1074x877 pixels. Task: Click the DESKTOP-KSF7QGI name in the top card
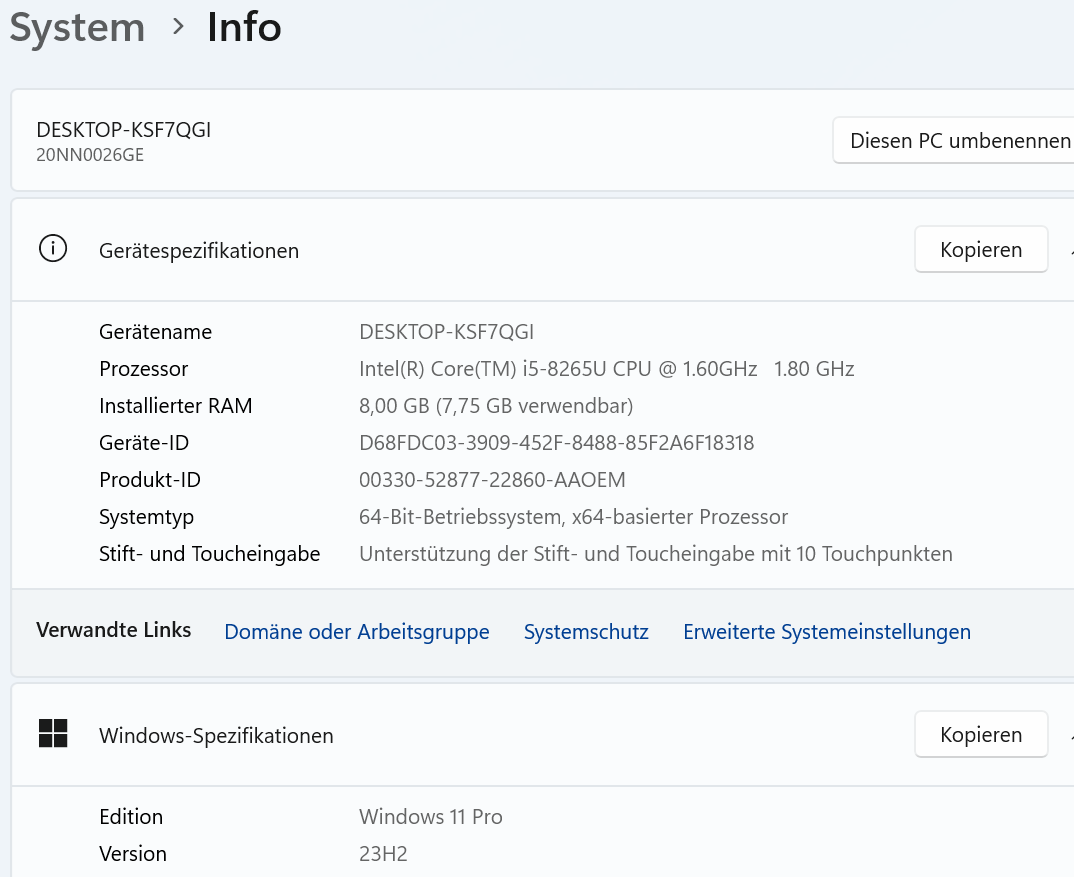[124, 129]
